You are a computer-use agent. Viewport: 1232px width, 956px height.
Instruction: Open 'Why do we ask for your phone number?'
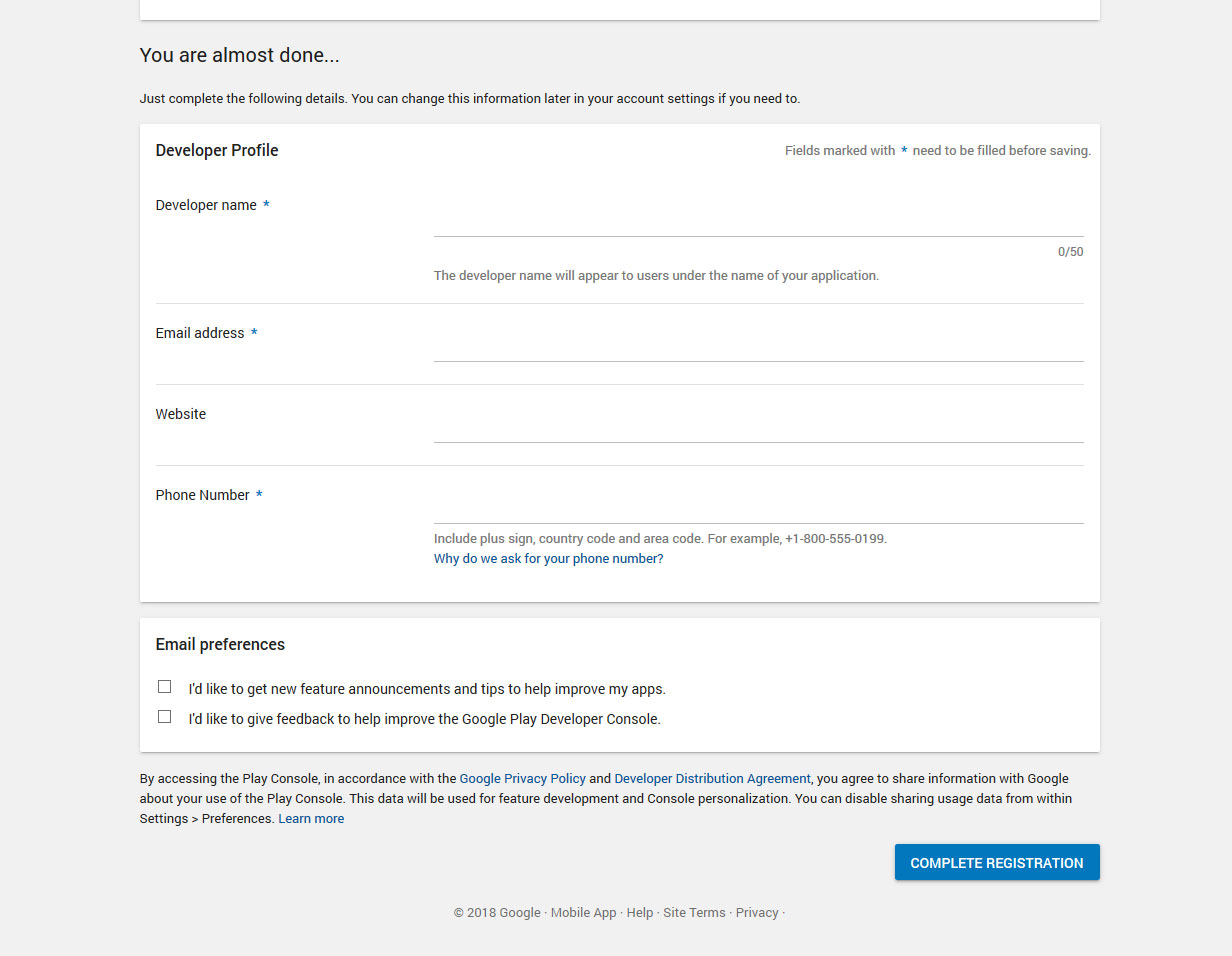coord(548,559)
